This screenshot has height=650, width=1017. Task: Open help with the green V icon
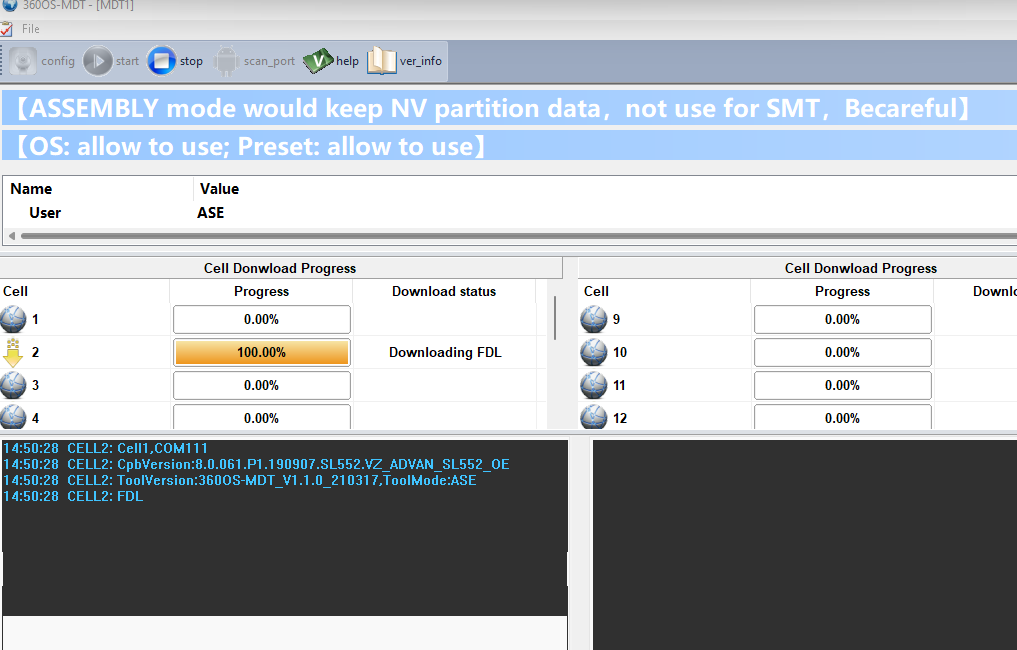[317, 61]
